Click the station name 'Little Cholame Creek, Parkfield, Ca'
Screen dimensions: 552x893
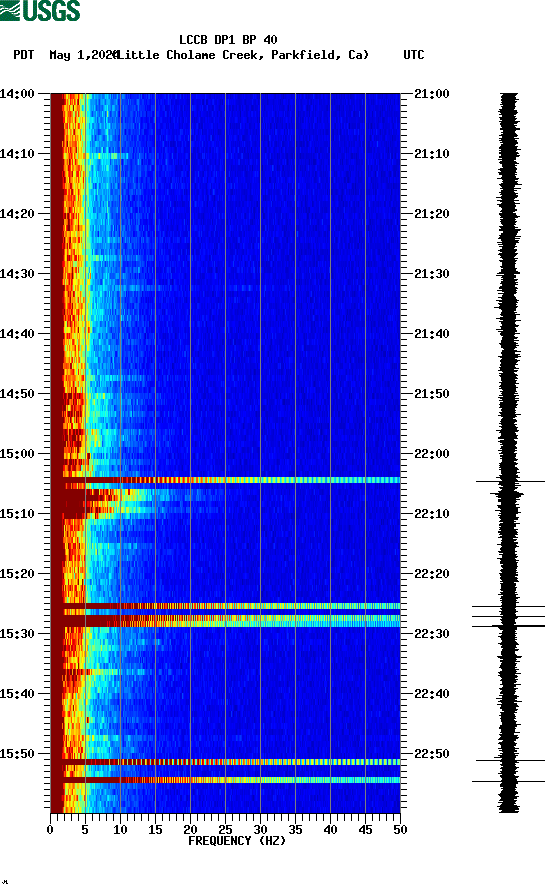click(243, 55)
